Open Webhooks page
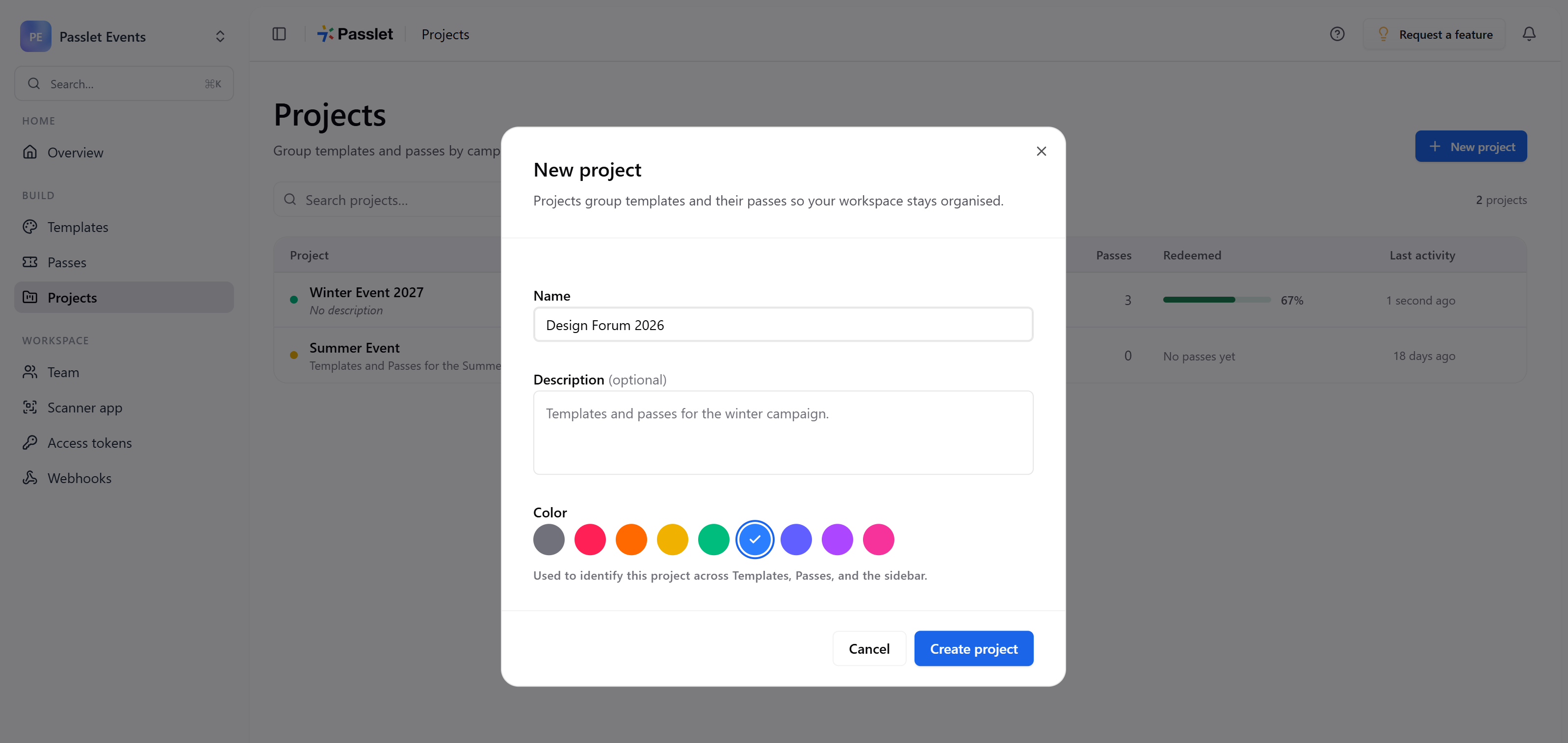 124,478
